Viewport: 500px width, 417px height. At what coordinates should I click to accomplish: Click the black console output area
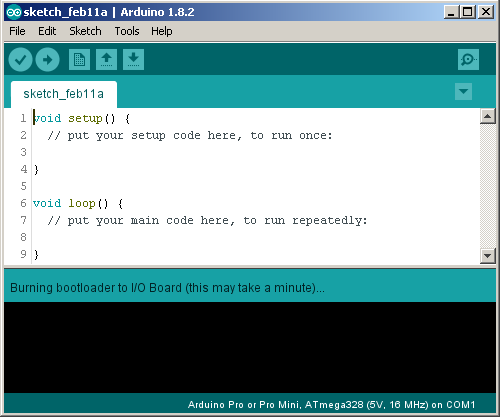click(x=250, y=347)
